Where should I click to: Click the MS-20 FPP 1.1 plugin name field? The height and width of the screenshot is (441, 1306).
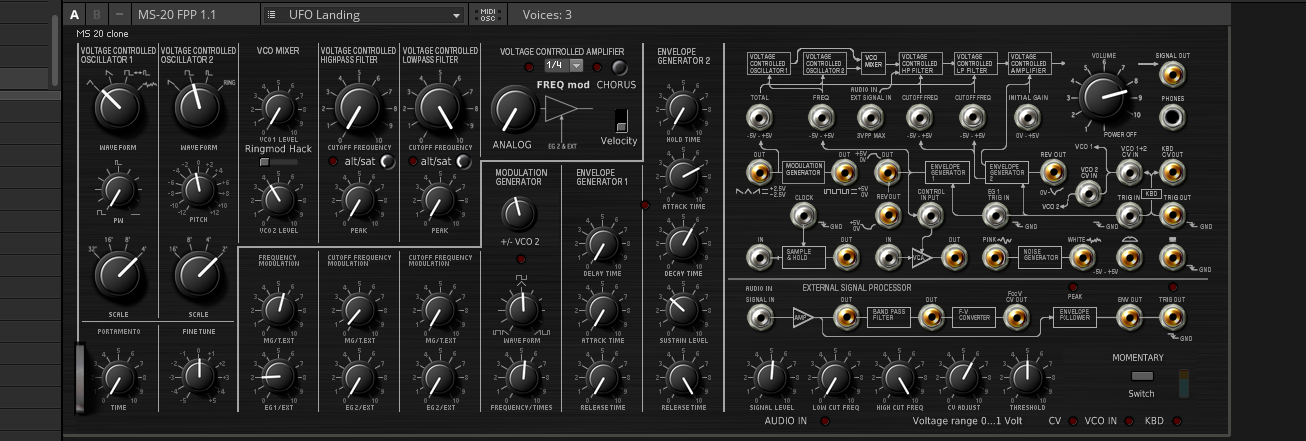tap(194, 15)
